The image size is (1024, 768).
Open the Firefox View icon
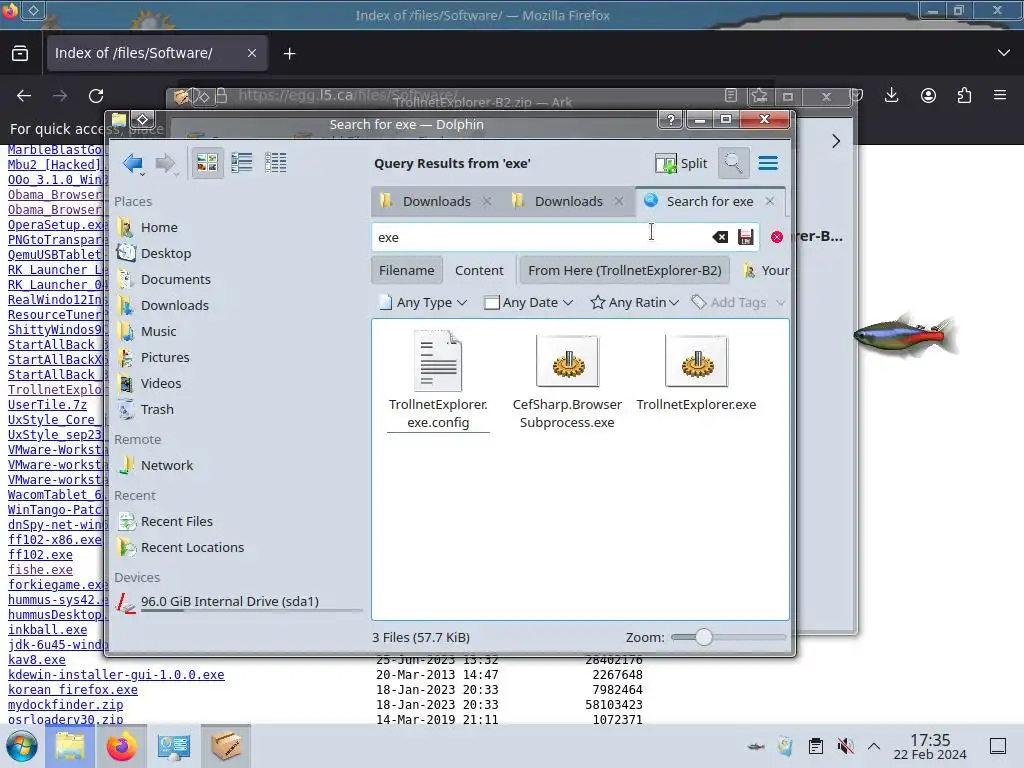pos(20,53)
